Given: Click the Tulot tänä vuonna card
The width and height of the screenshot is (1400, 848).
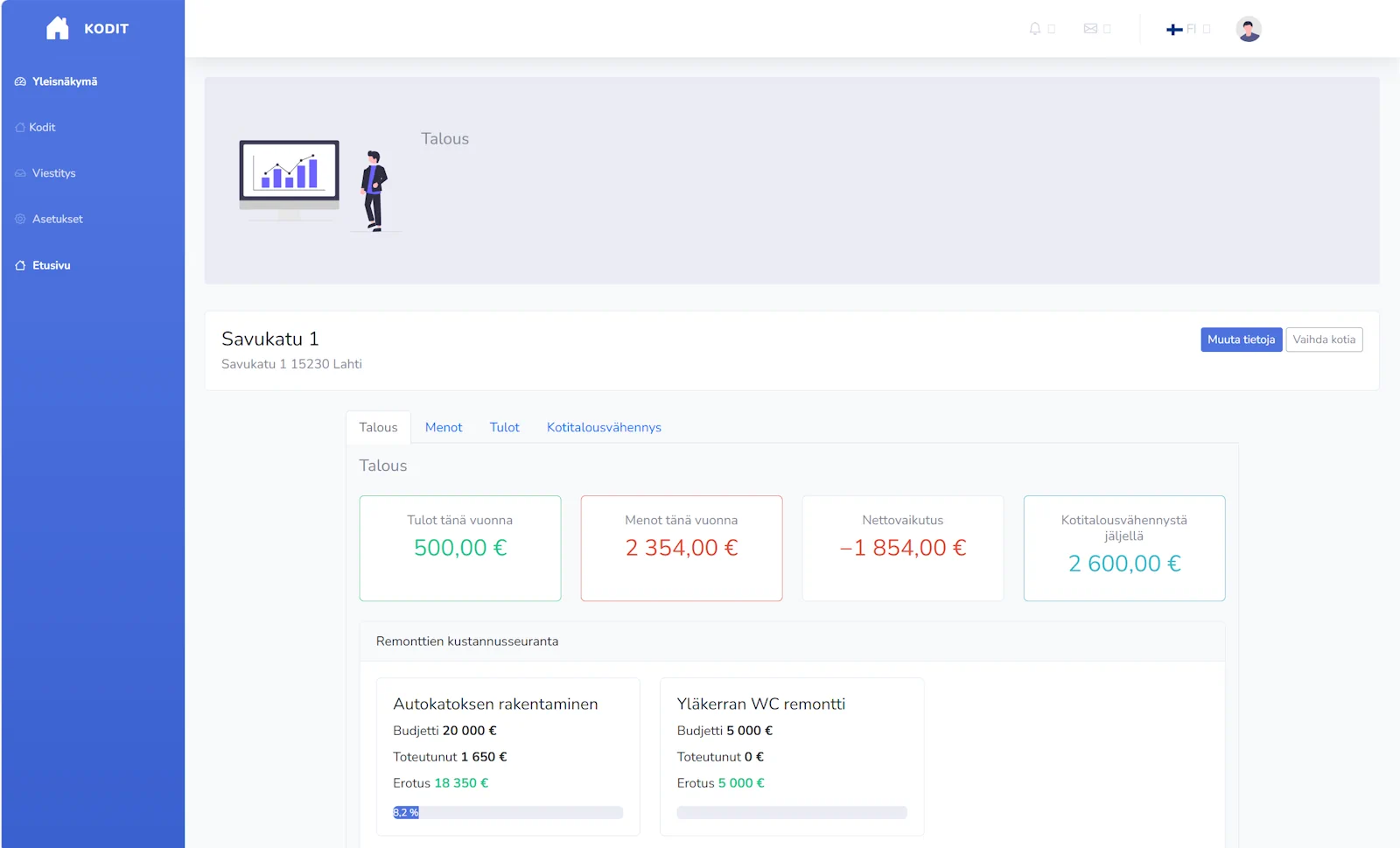Looking at the screenshot, I should tap(460, 549).
